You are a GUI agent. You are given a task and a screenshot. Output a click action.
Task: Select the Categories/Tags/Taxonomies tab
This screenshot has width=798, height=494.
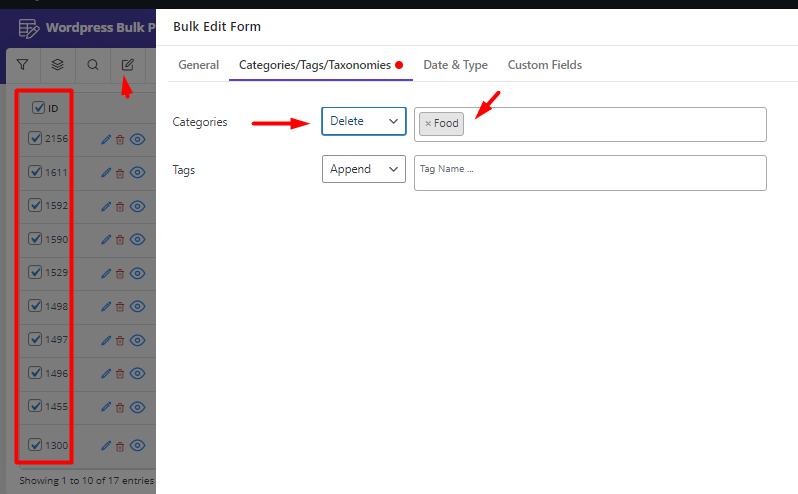click(x=321, y=65)
